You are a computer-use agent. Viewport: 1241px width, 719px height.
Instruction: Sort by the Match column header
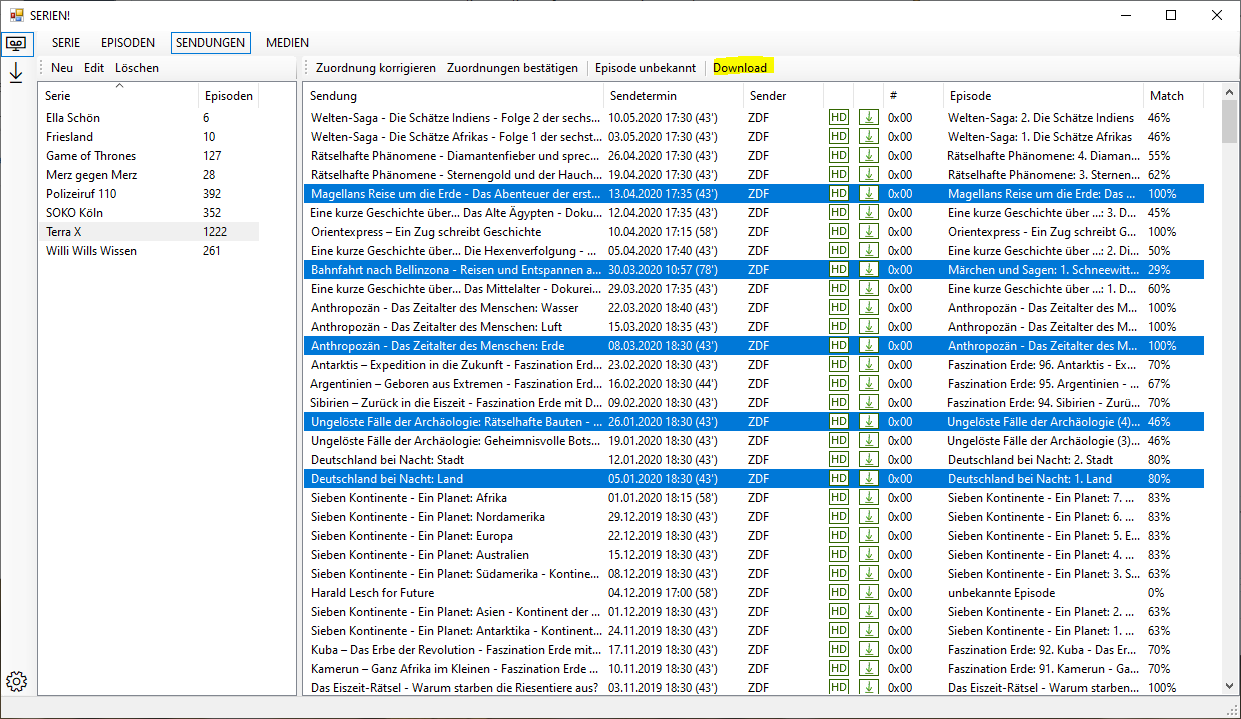coord(1166,96)
